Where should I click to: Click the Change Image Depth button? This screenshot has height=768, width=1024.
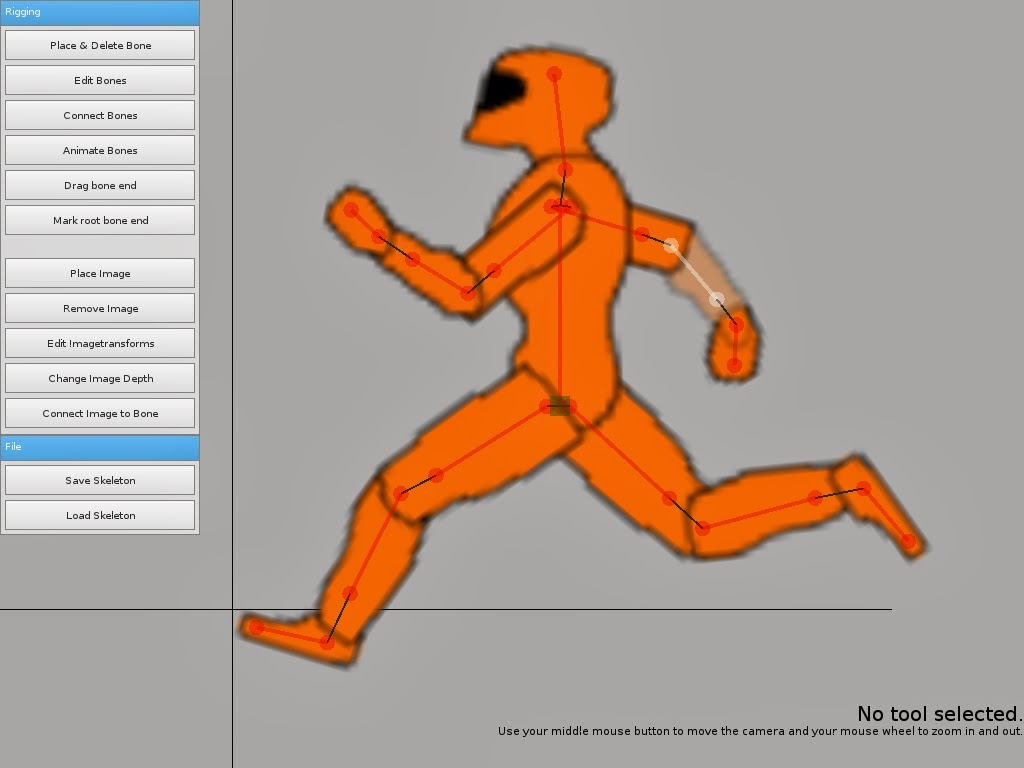(100, 378)
